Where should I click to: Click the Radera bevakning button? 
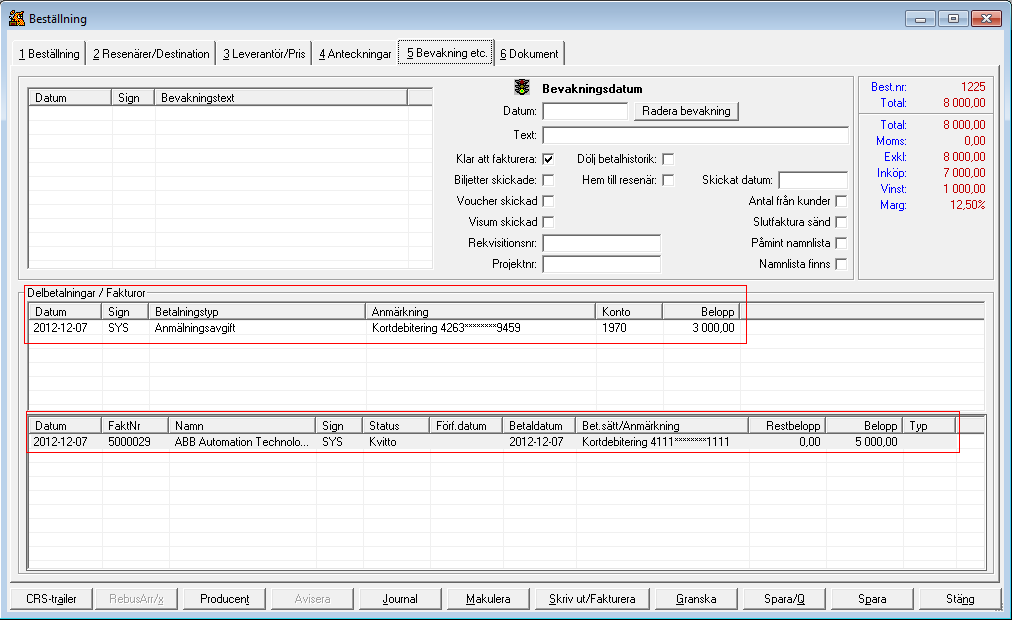click(686, 111)
